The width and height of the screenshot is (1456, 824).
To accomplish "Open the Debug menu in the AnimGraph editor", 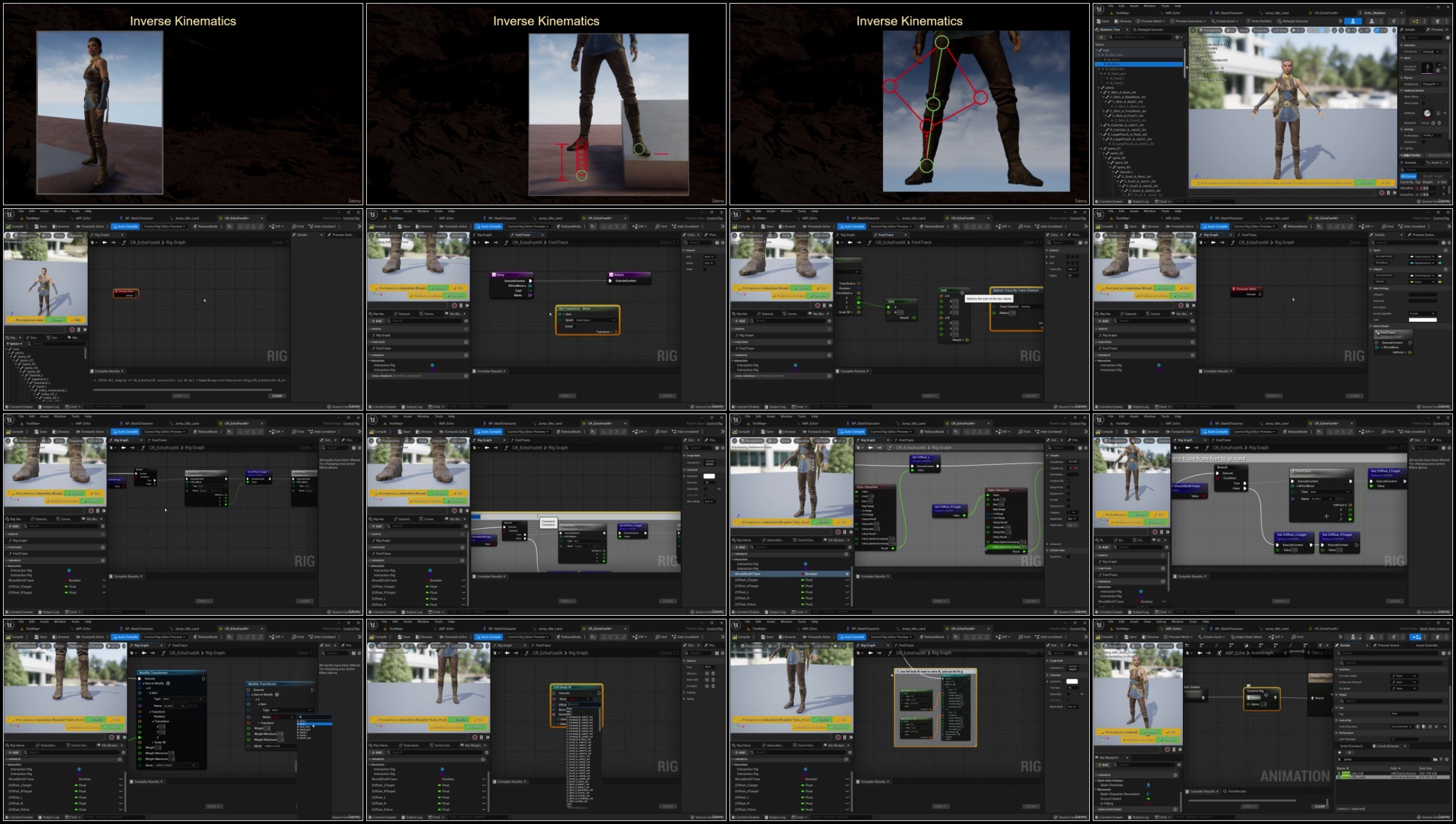I will (1161, 622).
